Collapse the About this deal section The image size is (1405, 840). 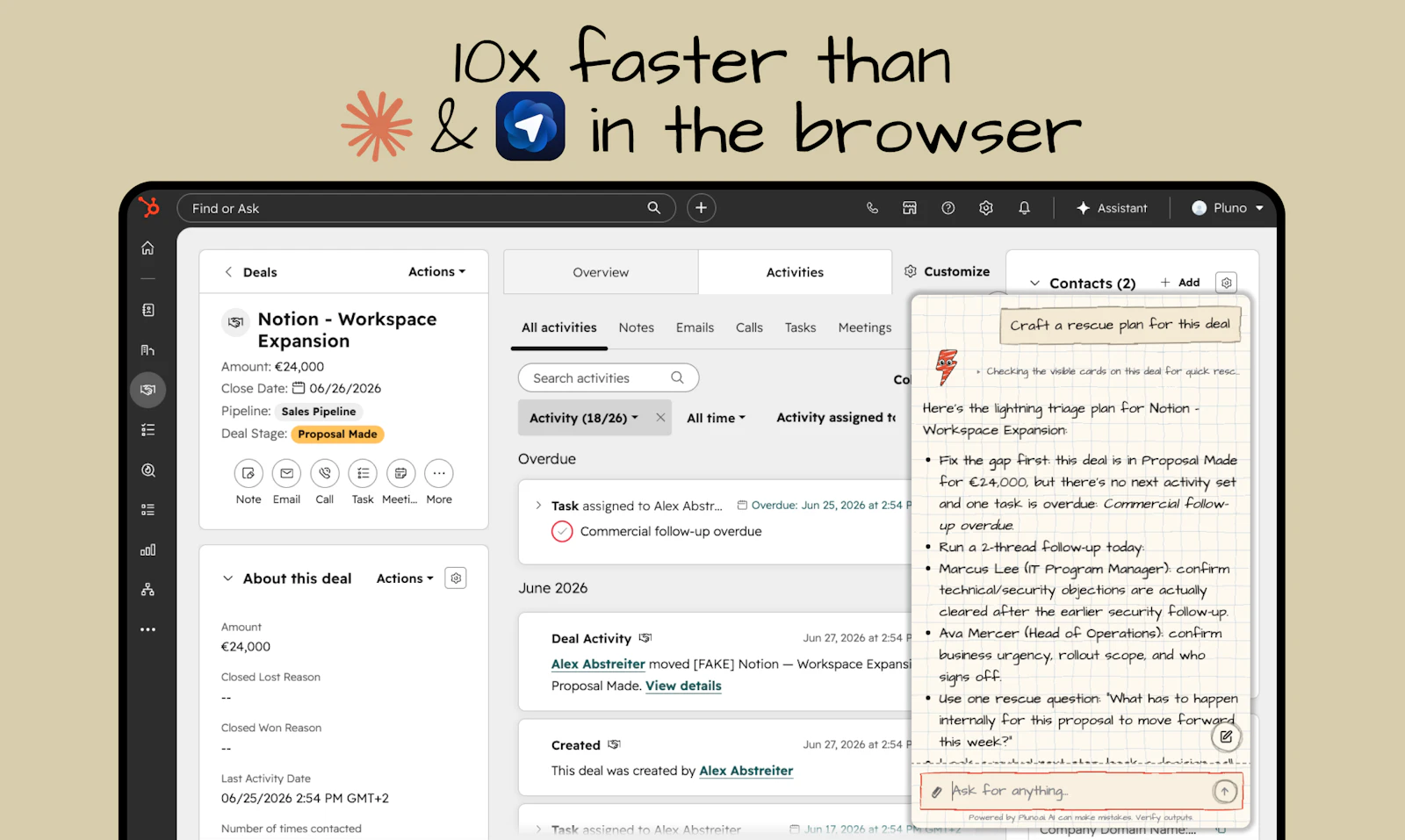(x=227, y=578)
